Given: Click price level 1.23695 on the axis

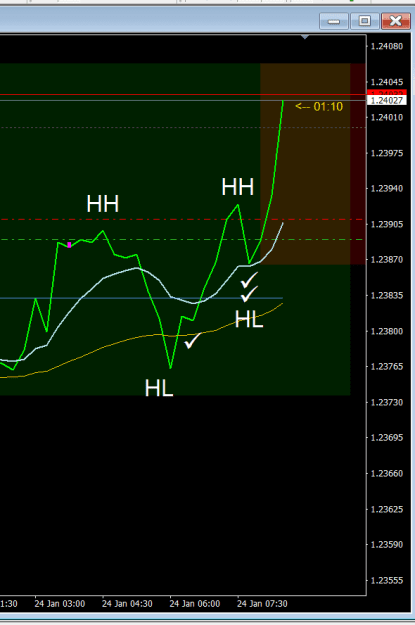Looking at the screenshot, I should 387,438.
